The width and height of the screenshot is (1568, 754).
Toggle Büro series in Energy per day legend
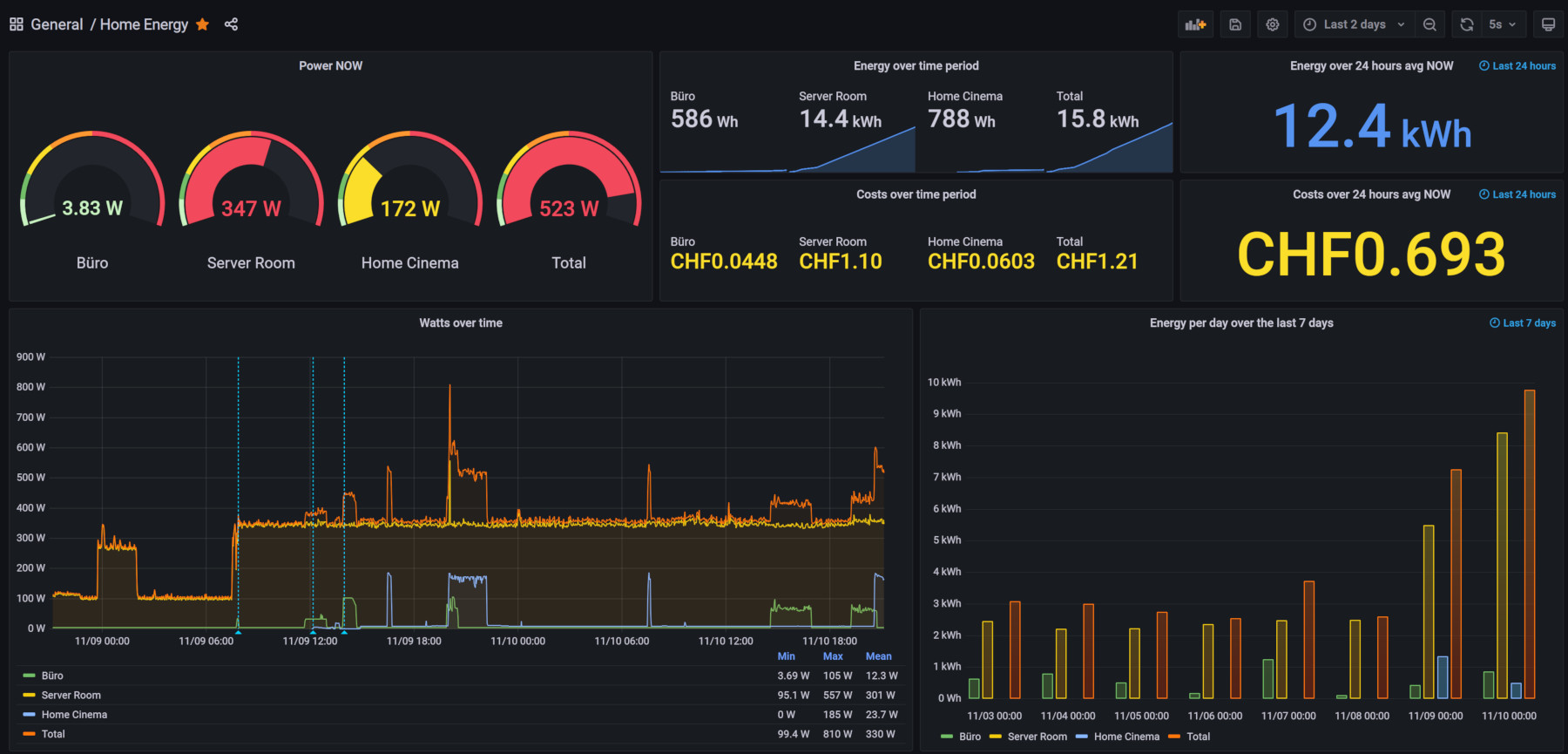(970, 737)
